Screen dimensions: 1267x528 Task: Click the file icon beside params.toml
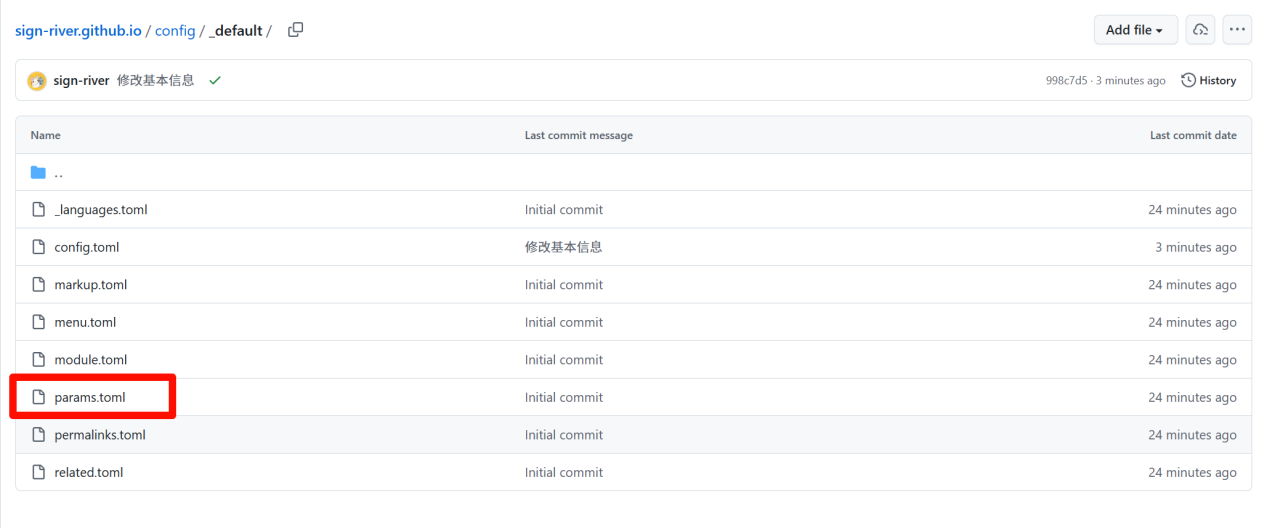[x=38, y=397]
